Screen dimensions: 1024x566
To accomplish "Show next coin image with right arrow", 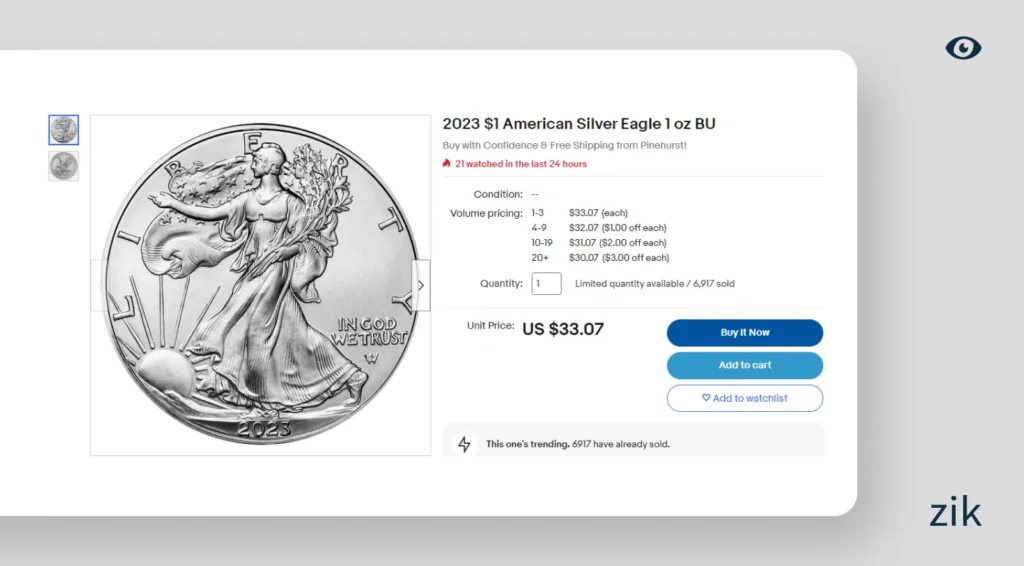I will coord(421,285).
